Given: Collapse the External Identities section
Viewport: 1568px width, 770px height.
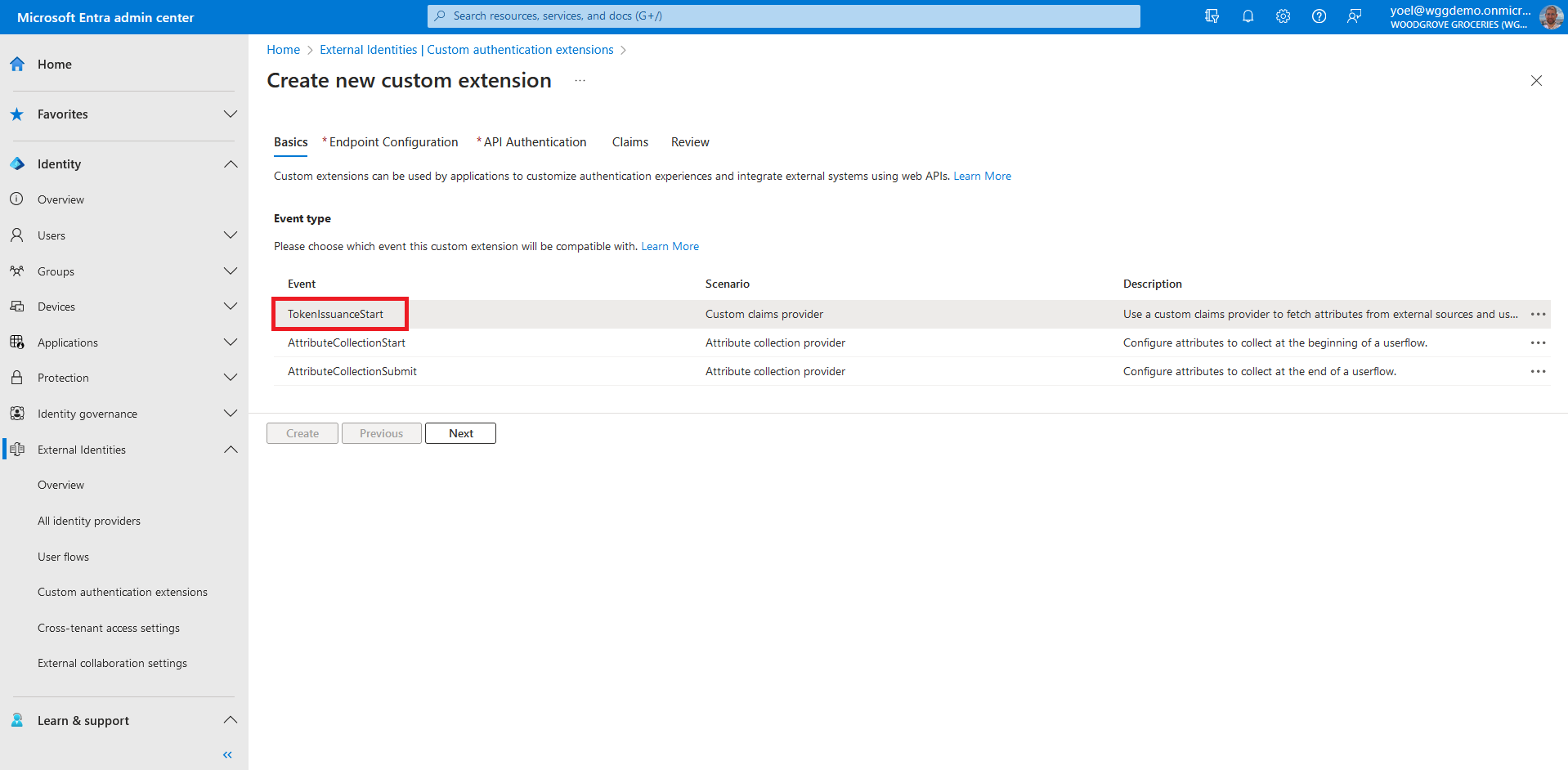Looking at the screenshot, I should click(x=231, y=450).
